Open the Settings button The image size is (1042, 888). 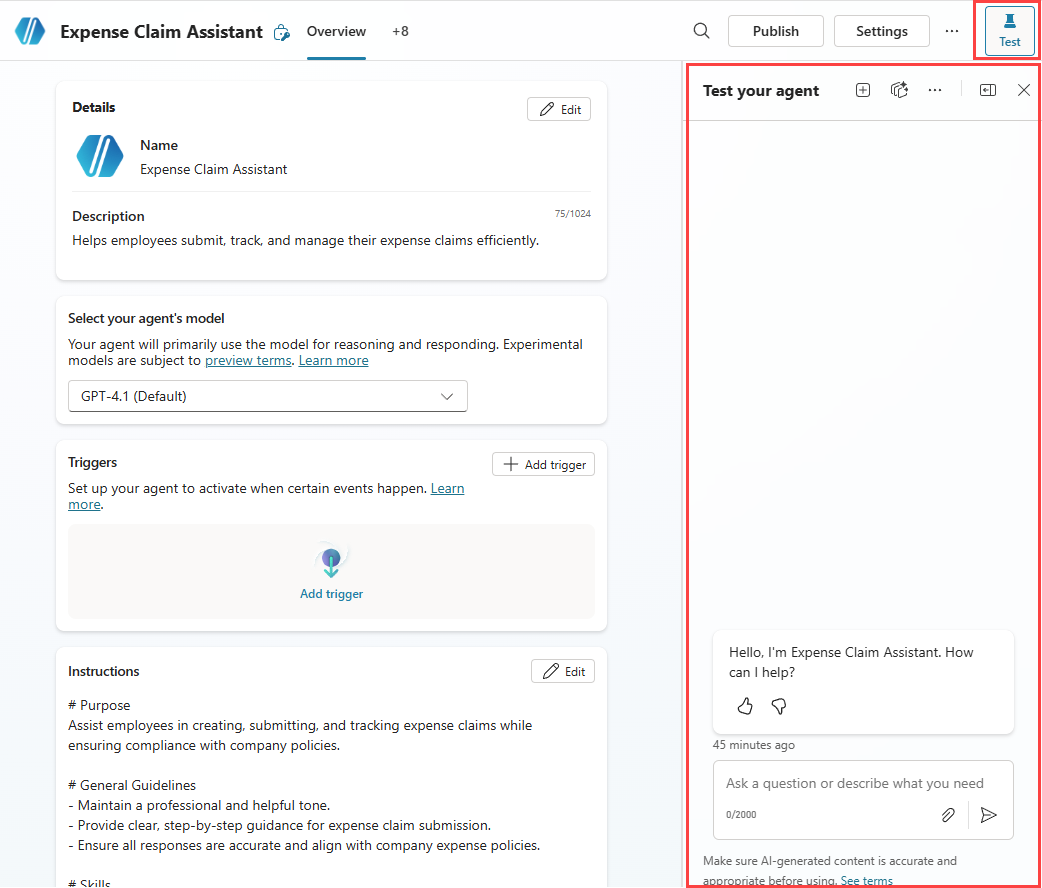click(x=881, y=31)
